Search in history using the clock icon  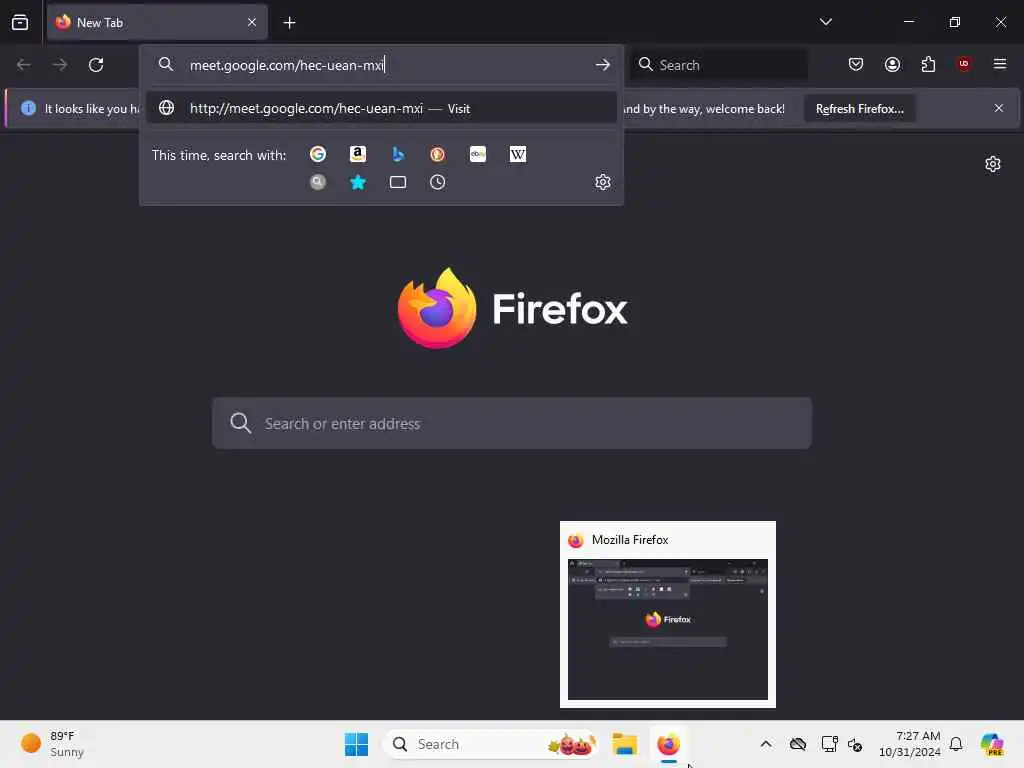(x=438, y=182)
